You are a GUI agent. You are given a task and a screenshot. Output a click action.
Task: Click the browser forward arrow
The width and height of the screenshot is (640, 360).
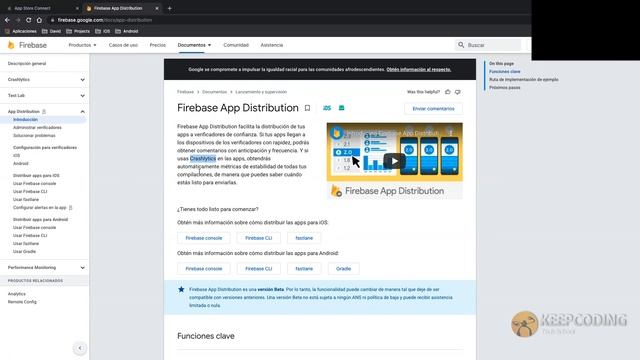pyautogui.click(x=18, y=20)
